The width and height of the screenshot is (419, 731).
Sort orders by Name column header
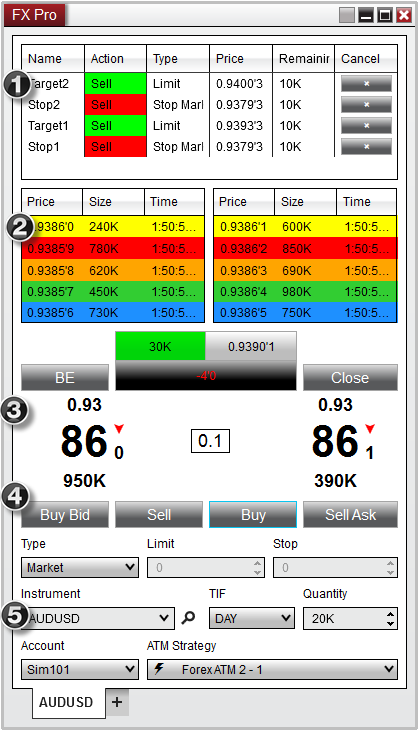point(53,59)
